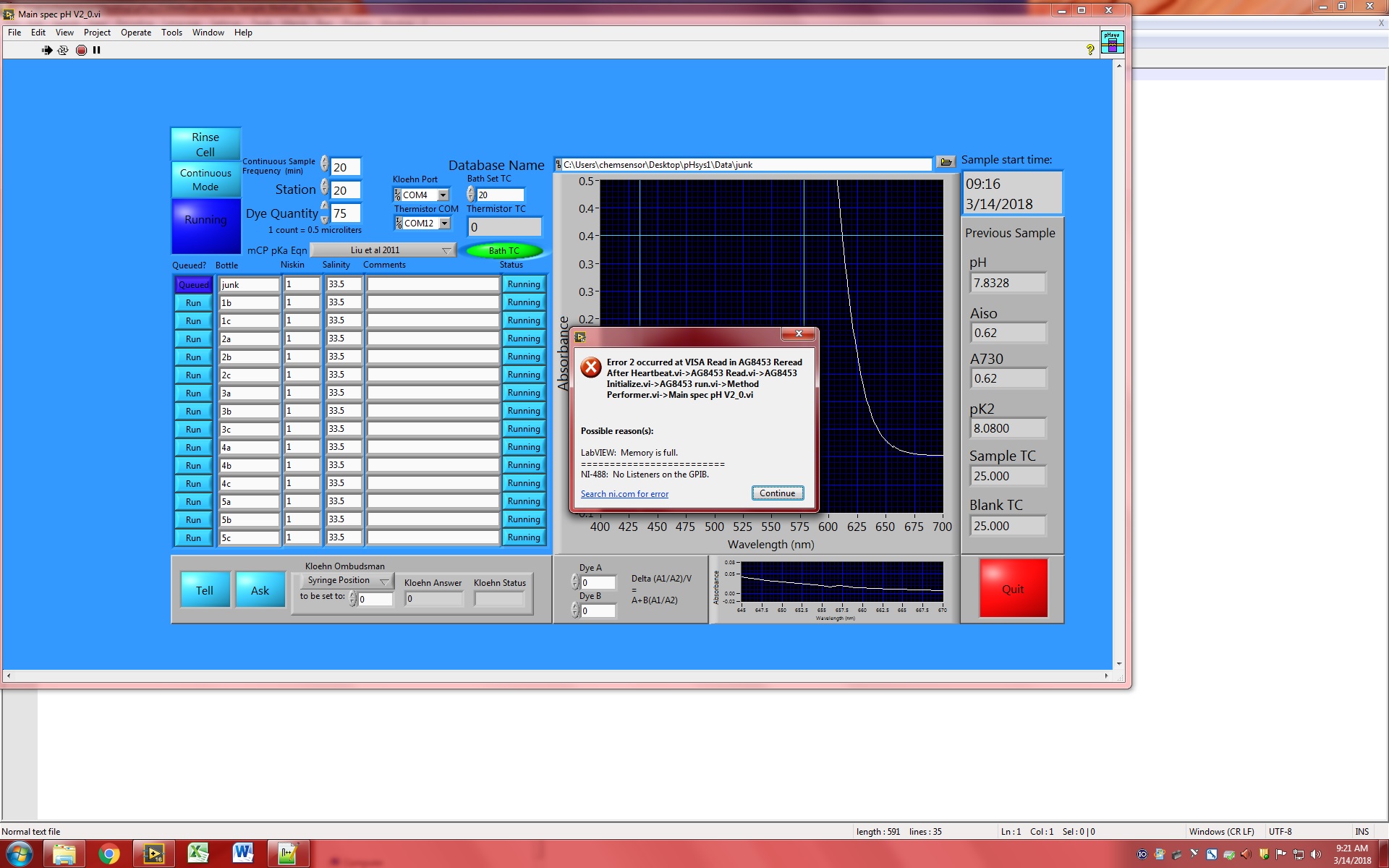Click the Dye B stepper arrows
The height and width of the screenshot is (868, 1389).
[576, 610]
